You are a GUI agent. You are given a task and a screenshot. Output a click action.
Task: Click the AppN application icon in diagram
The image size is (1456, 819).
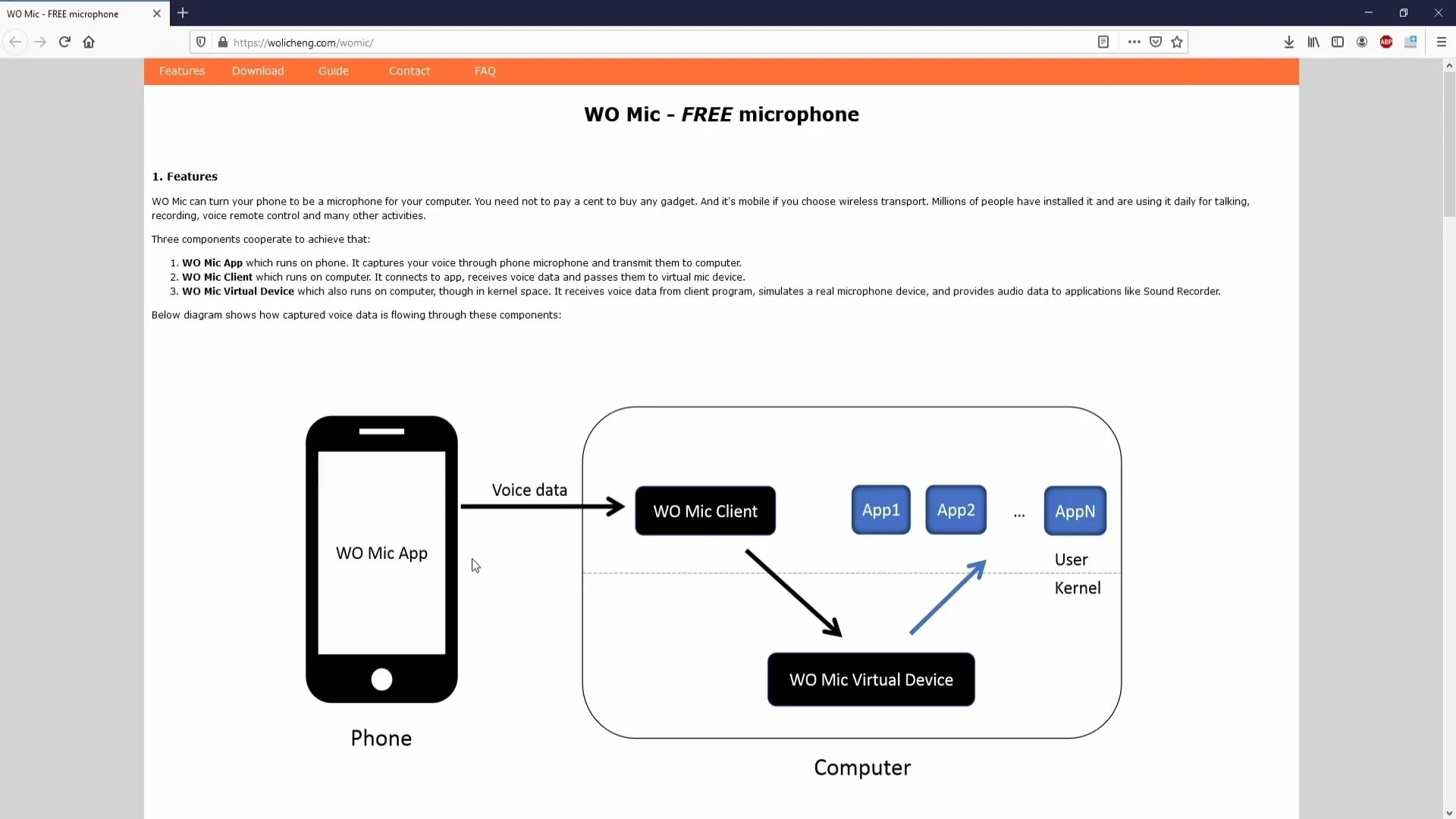pos(1074,511)
